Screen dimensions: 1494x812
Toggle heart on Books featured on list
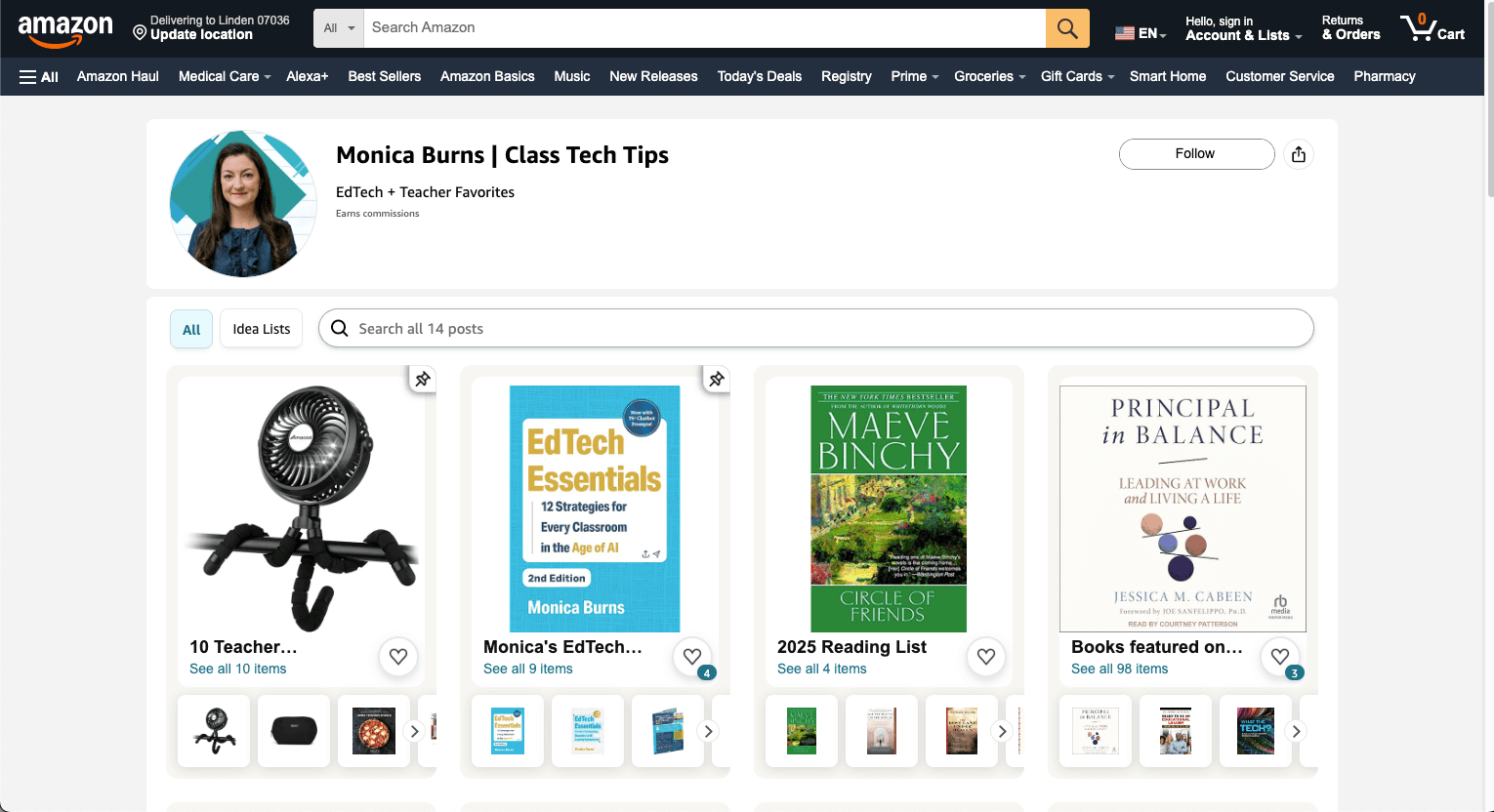pos(1280,657)
